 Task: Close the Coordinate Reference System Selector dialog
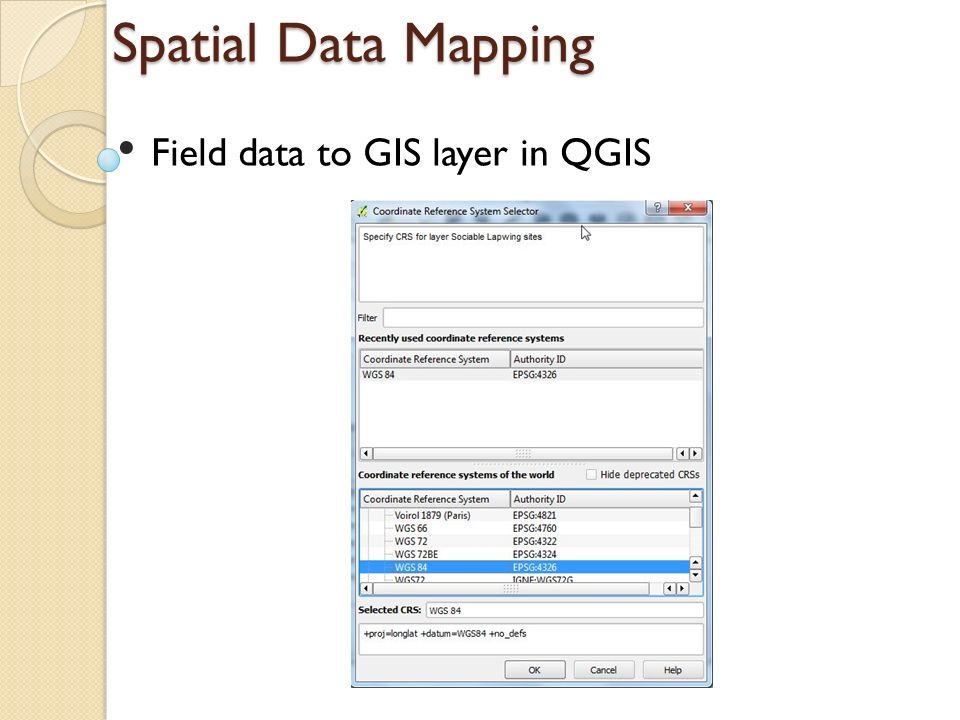click(687, 208)
